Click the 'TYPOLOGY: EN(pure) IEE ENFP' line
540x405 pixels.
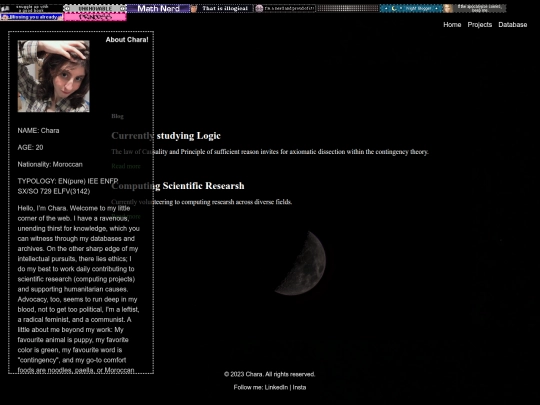(68, 181)
